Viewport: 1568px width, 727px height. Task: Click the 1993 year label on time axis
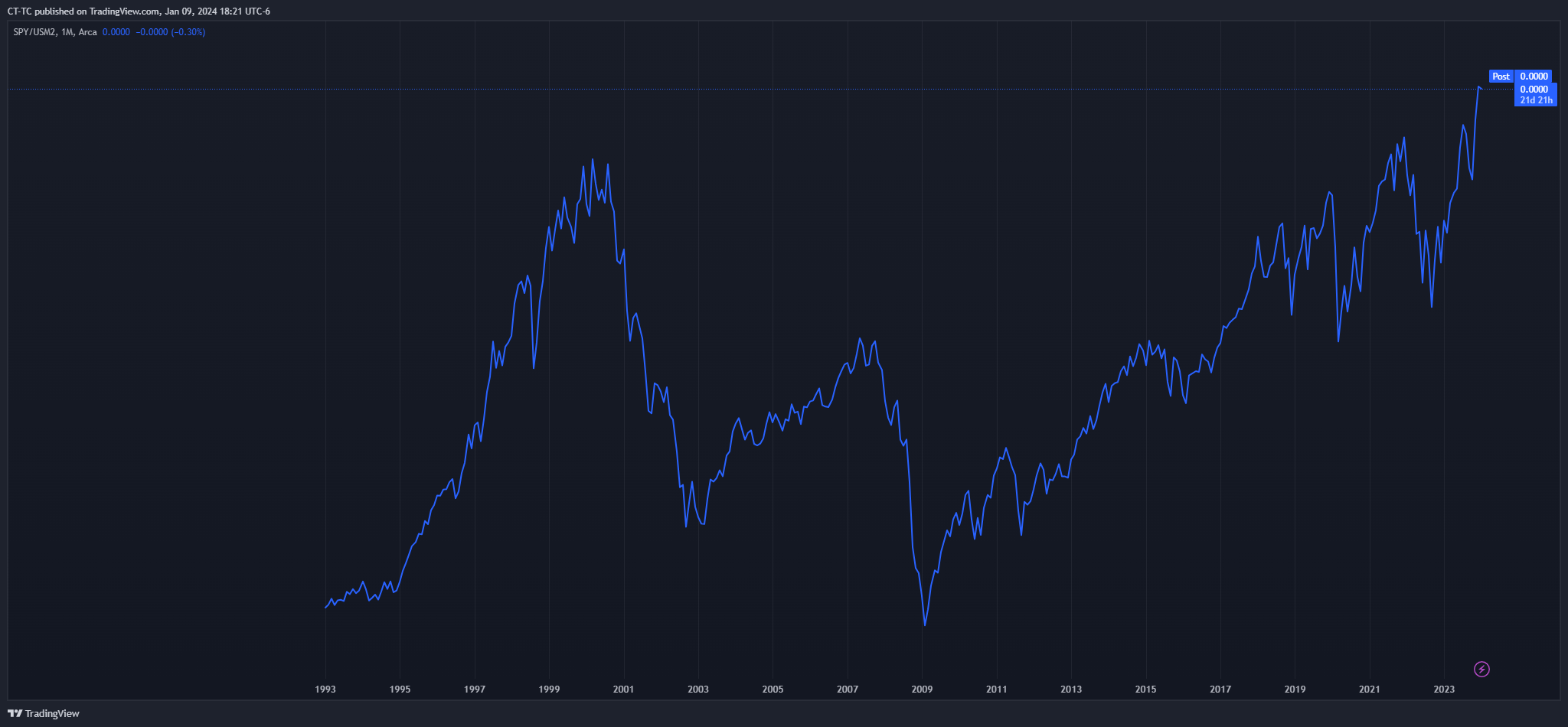pos(325,690)
